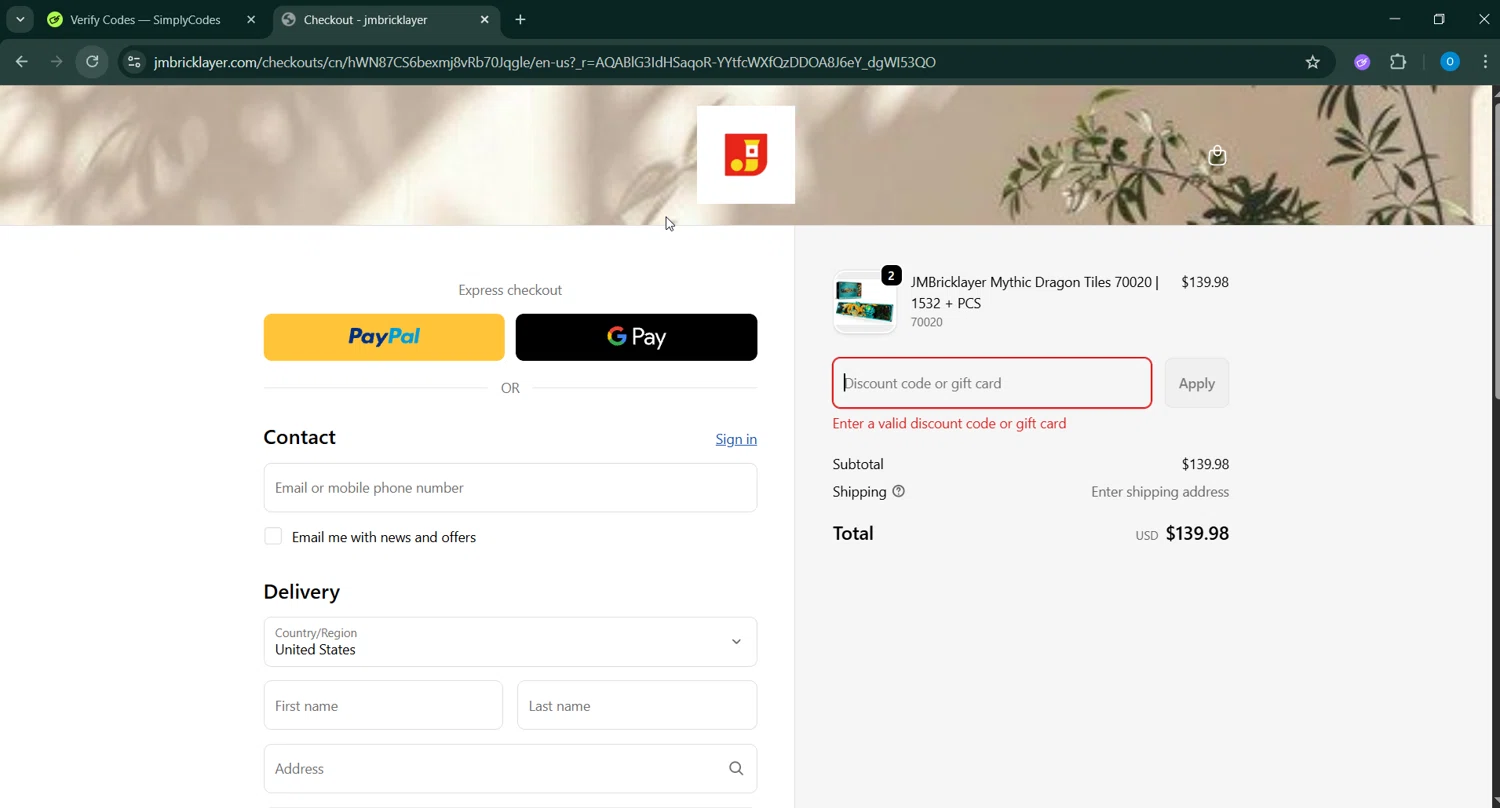
Task: Click the Address input field
Action: coord(510,768)
